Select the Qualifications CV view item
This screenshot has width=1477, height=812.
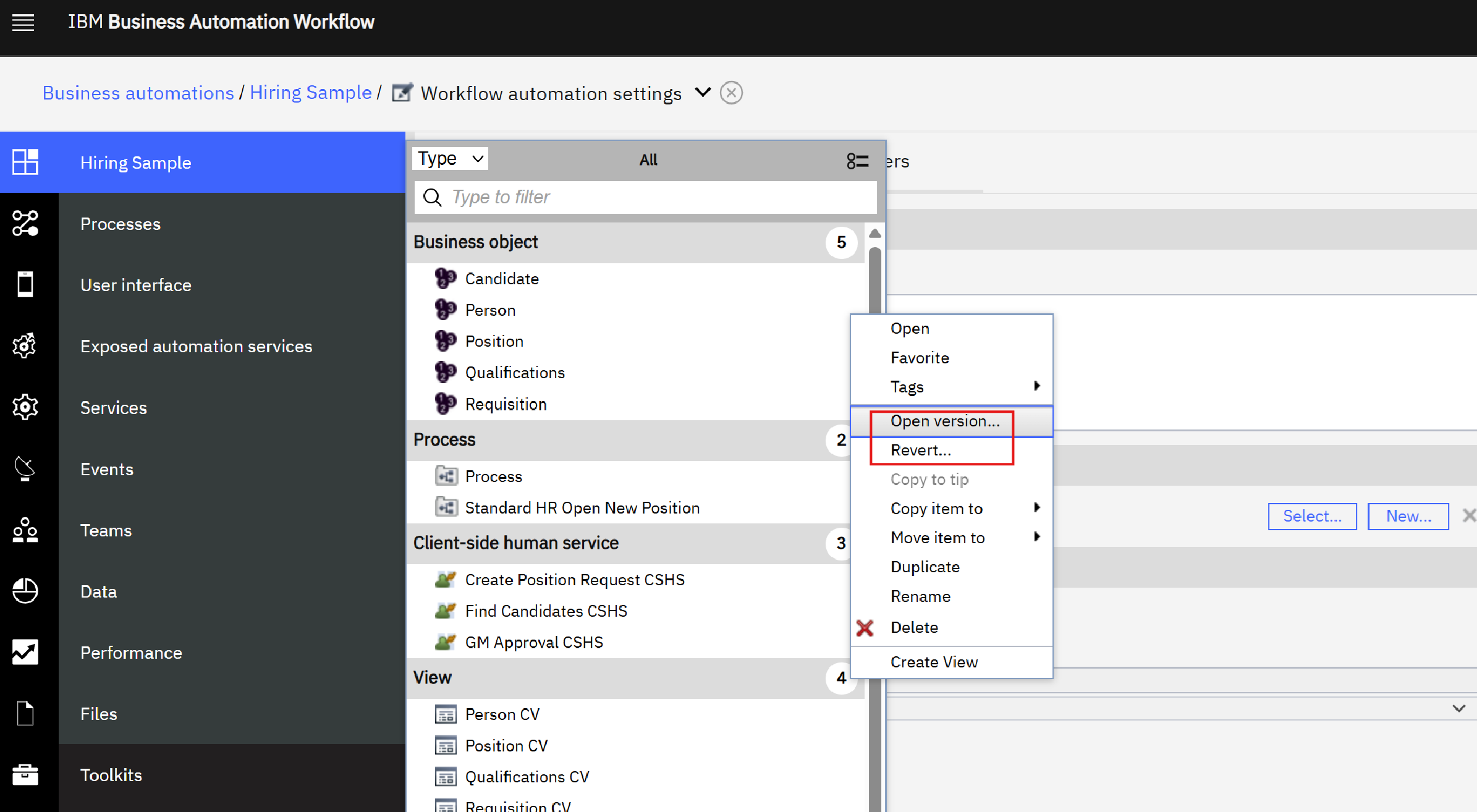[527, 777]
